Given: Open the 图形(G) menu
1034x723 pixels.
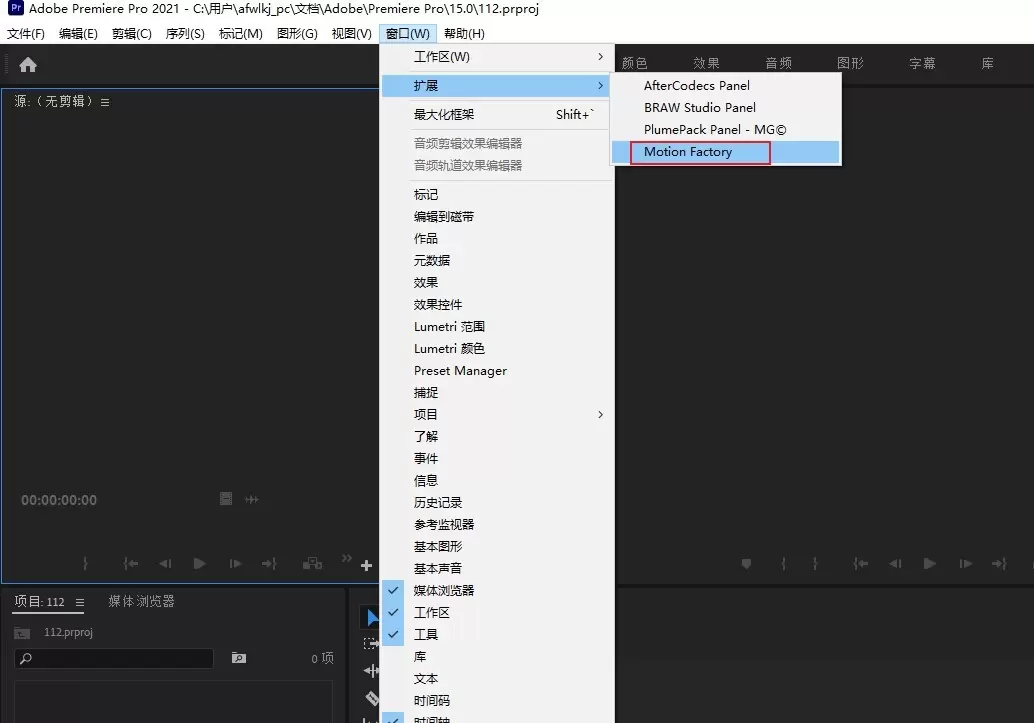Looking at the screenshot, I should [x=297, y=34].
